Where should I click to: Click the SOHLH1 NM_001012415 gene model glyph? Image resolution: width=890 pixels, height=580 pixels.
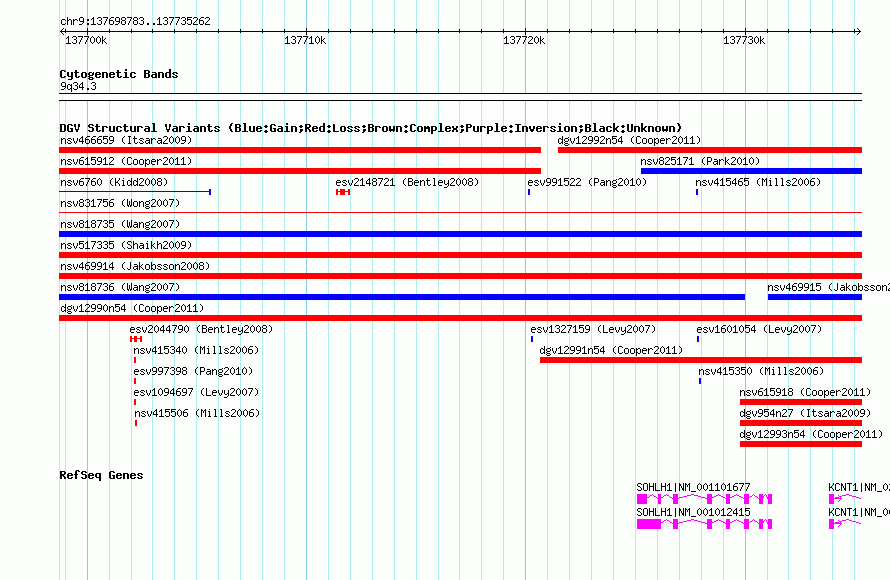click(x=704, y=524)
